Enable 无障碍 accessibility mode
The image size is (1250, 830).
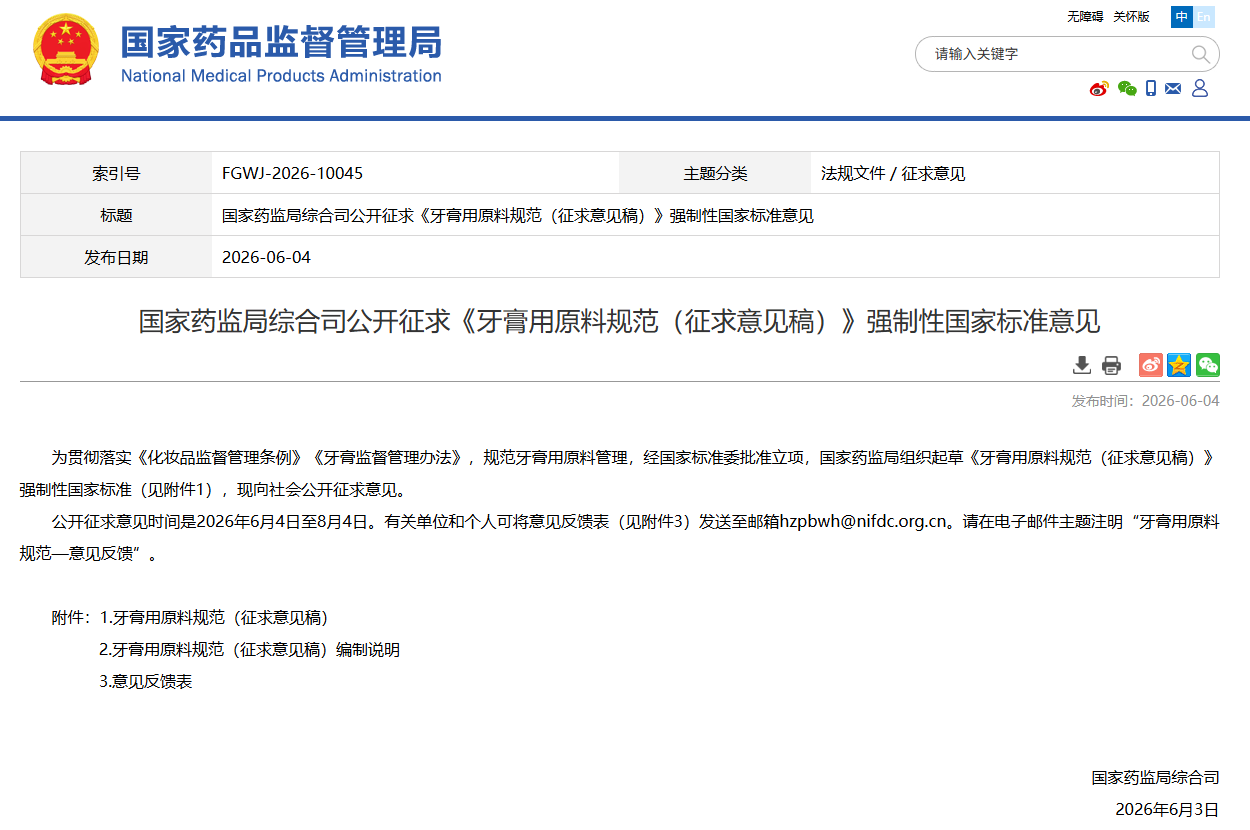[1085, 17]
